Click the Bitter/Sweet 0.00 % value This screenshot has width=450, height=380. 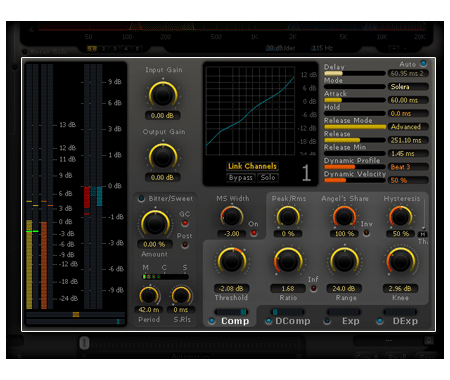point(155,244)
